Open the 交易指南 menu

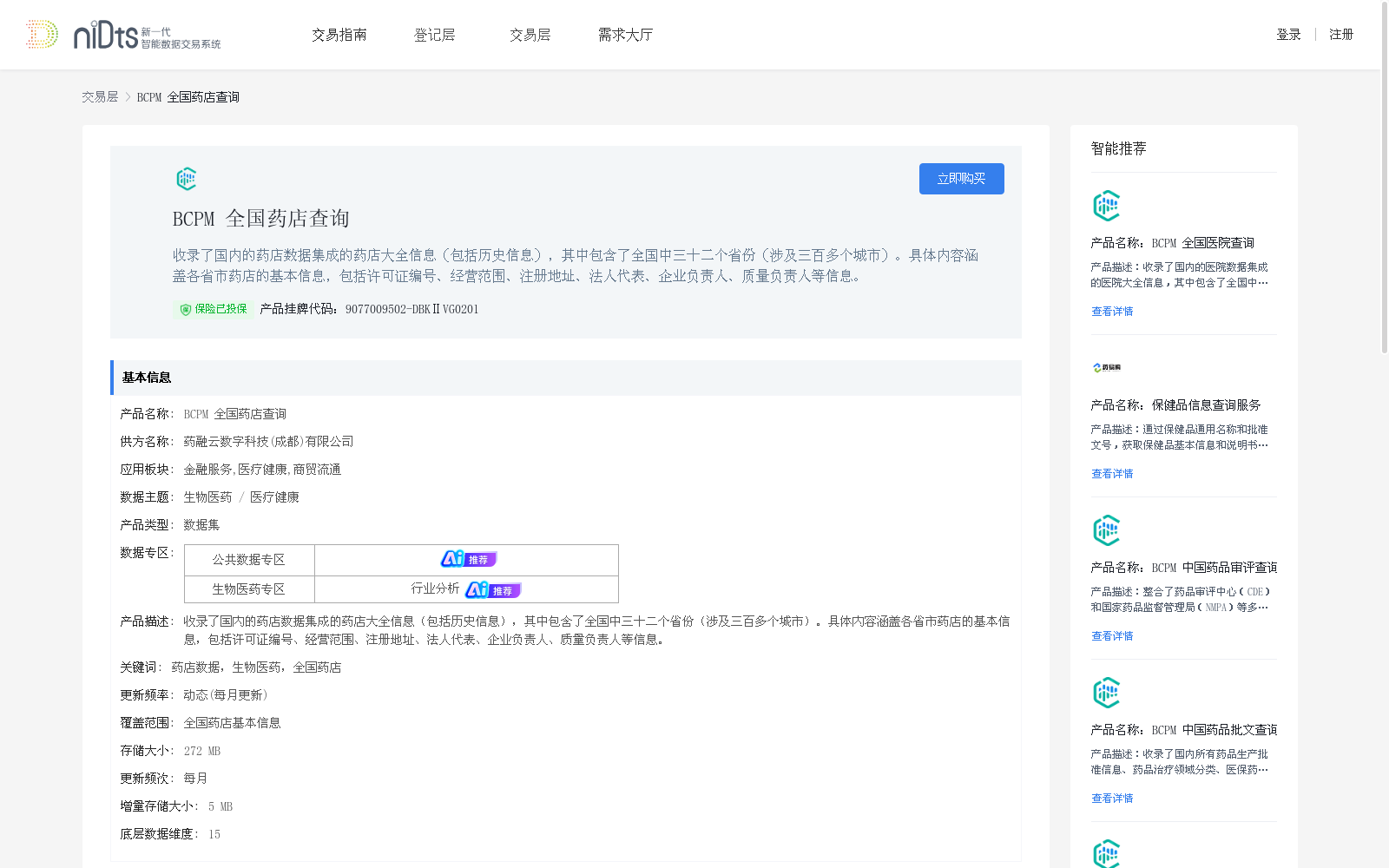[339, 35]
